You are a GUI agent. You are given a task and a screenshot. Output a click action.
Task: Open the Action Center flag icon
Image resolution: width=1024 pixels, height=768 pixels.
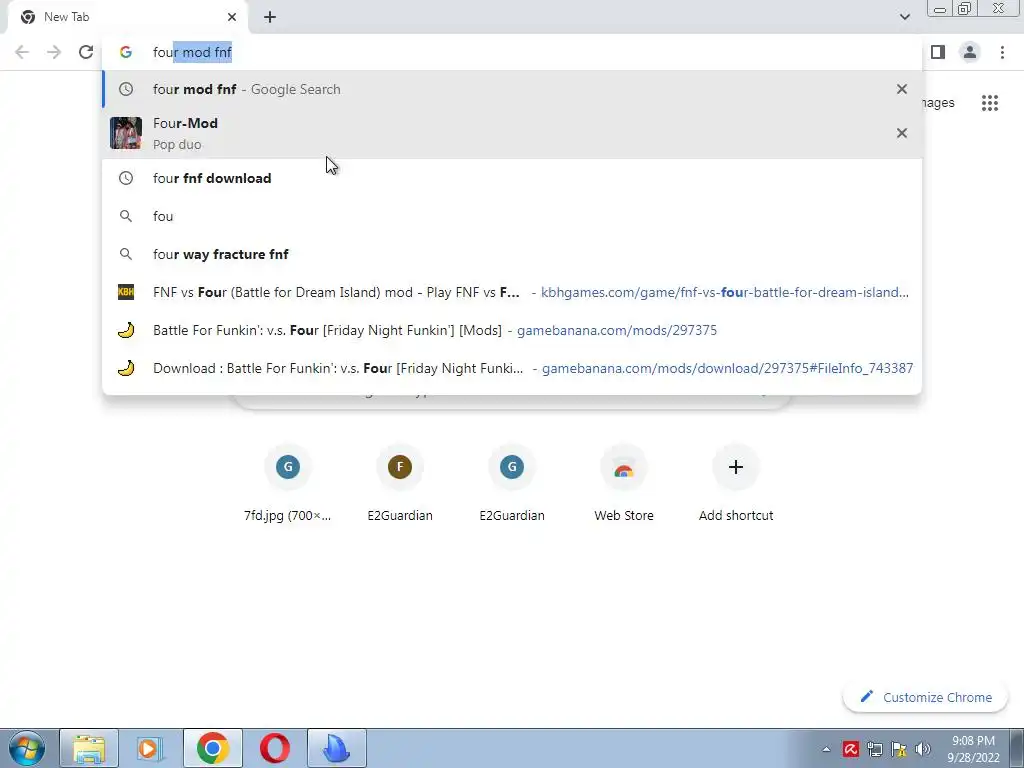tap(899, 749)
